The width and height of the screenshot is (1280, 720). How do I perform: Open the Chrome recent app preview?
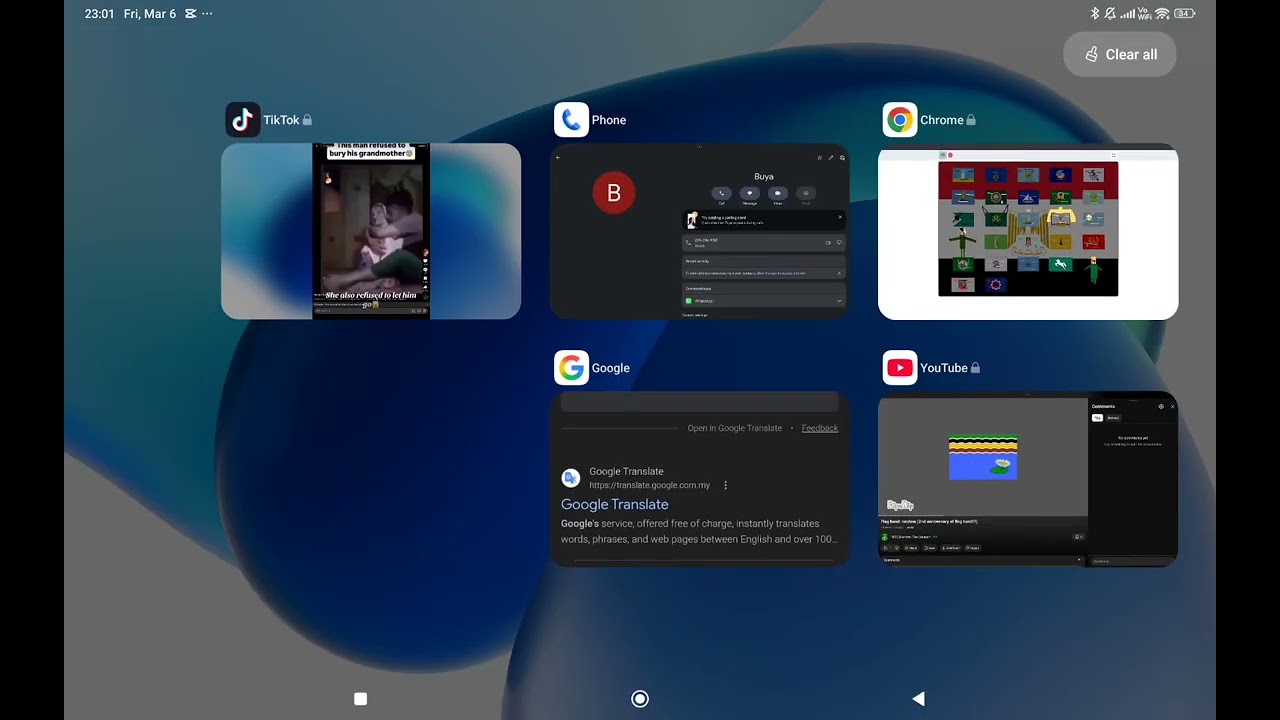[1028, 231]
